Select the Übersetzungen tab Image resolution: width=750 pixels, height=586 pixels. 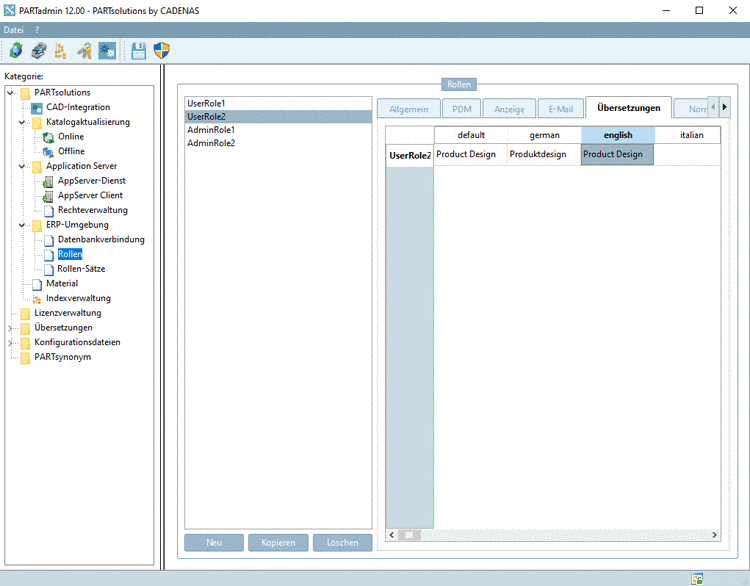pyautogui.click(x=629, y=108)
